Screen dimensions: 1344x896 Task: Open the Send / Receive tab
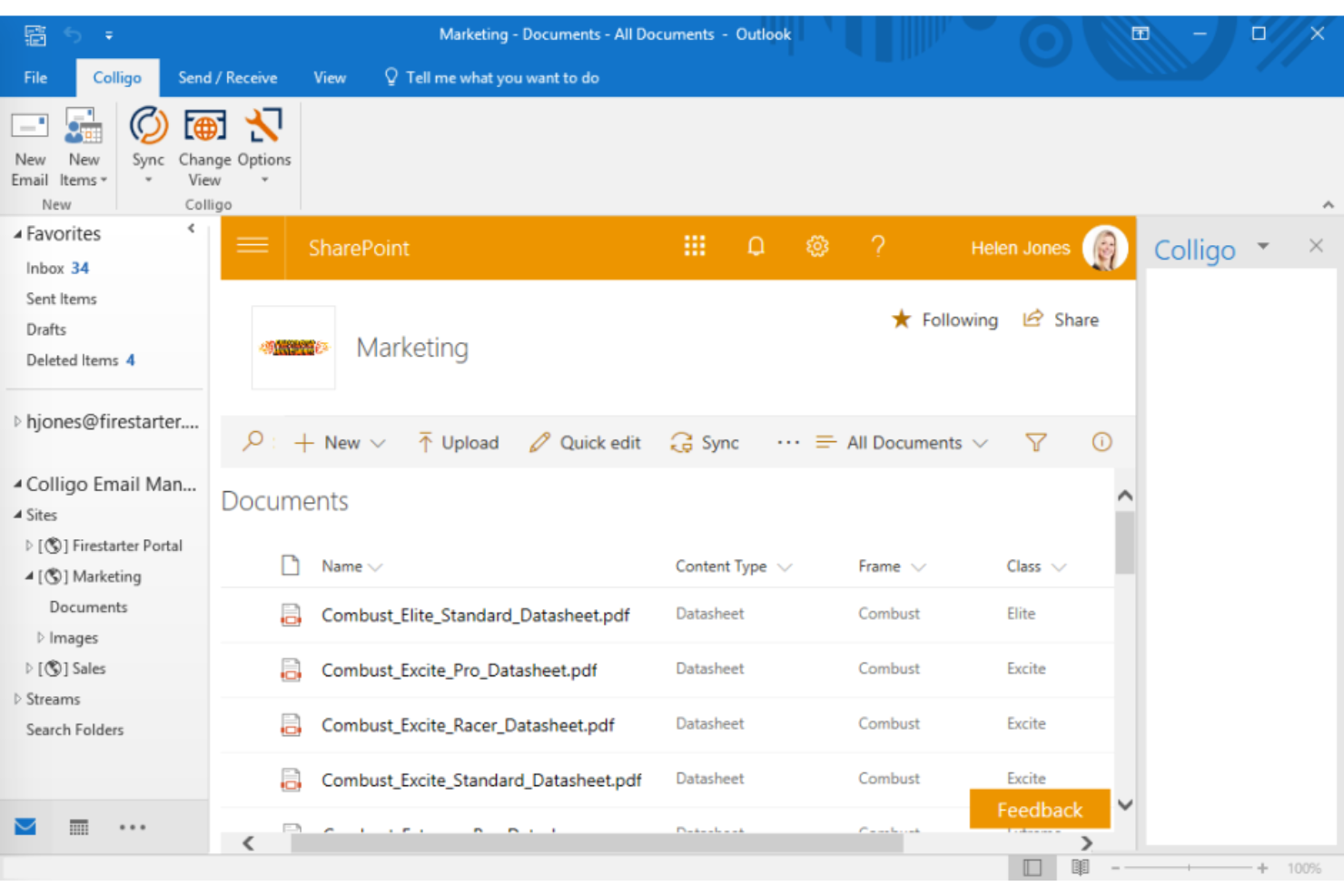point(228,78)
